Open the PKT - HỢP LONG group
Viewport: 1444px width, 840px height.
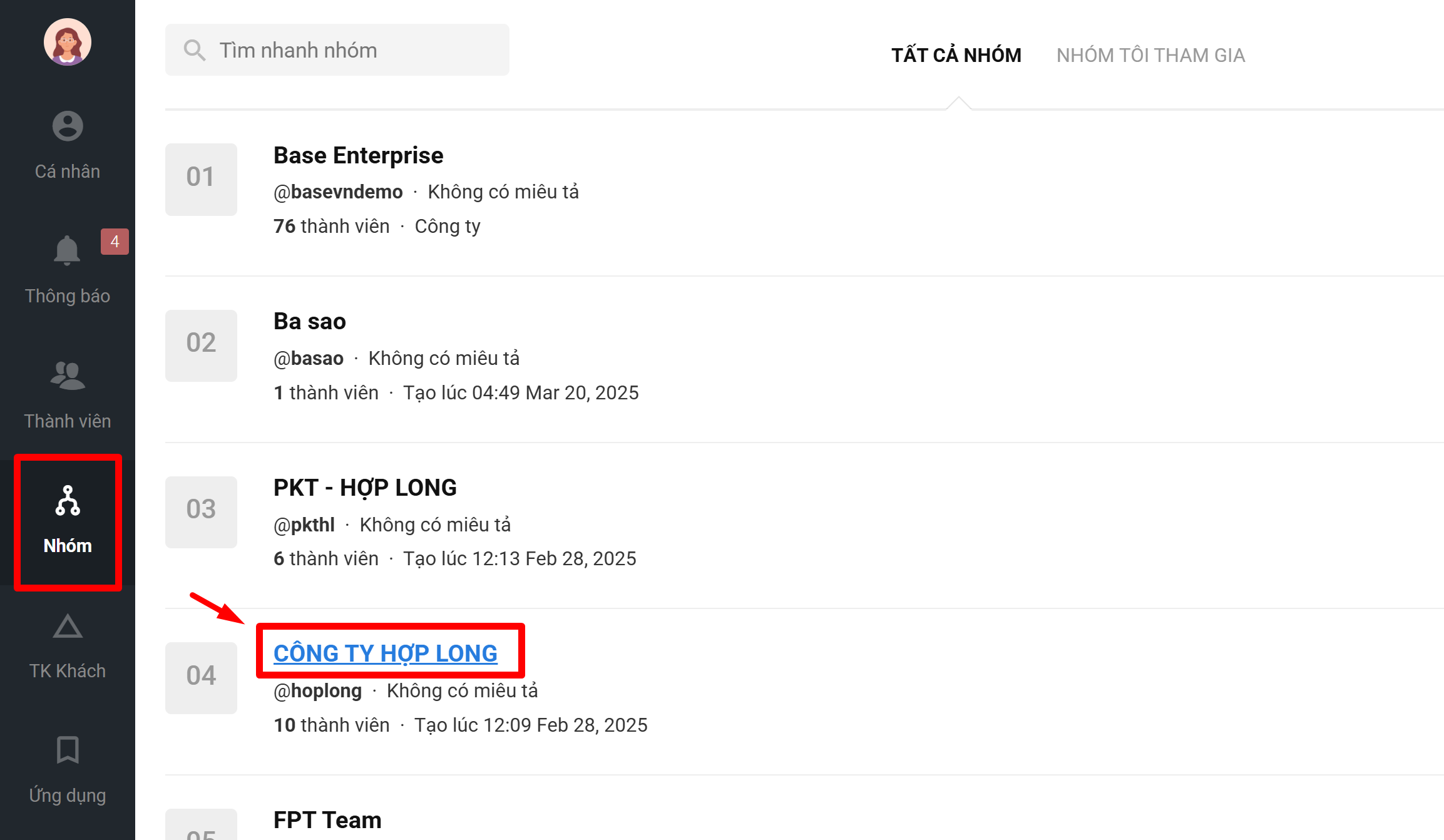coord(365,488)
